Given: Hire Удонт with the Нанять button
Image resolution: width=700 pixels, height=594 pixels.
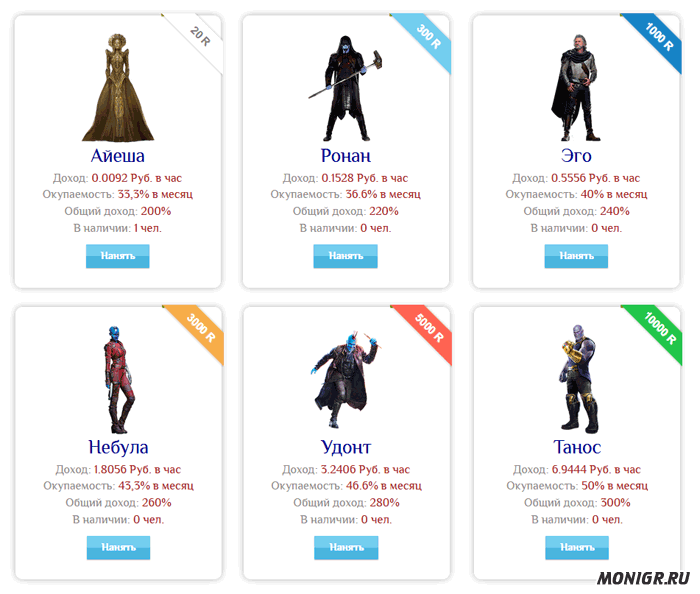Looking at the screenshot, I should click(346, 548).
